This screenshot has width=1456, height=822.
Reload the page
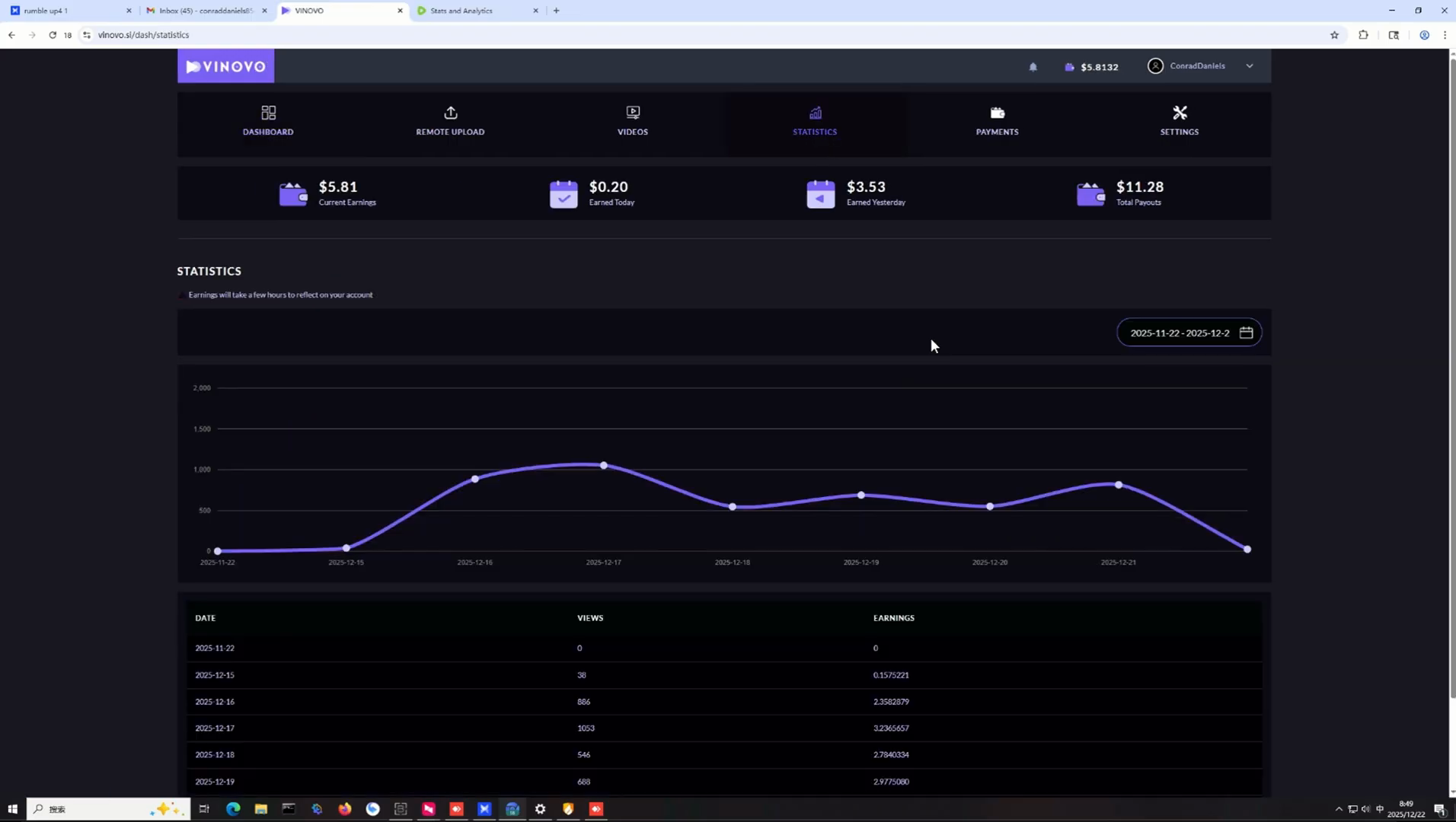[53, 35]
